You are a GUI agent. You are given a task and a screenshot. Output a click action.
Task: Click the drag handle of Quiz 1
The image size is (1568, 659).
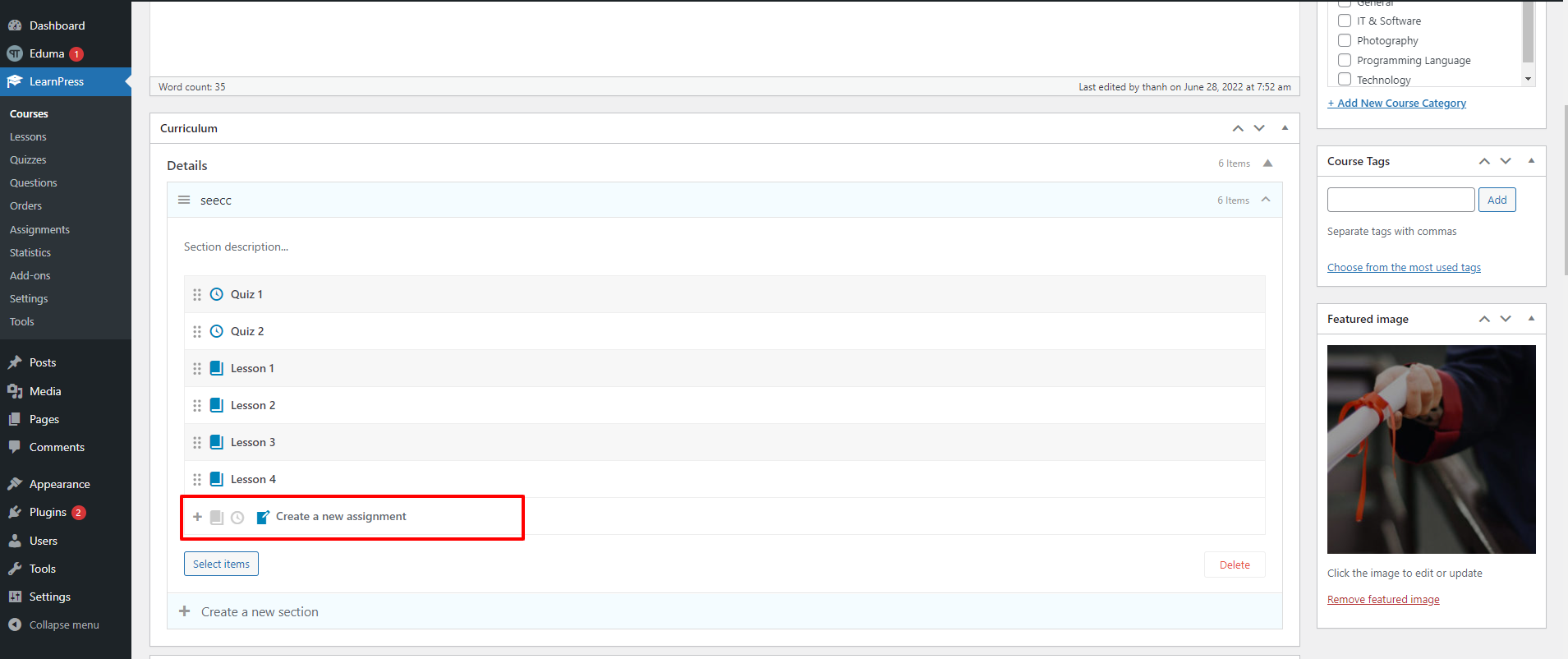click(197, 294)
